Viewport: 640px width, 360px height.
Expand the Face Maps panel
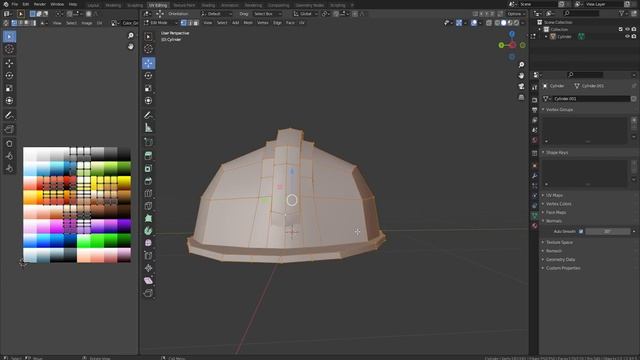(556, 213)
